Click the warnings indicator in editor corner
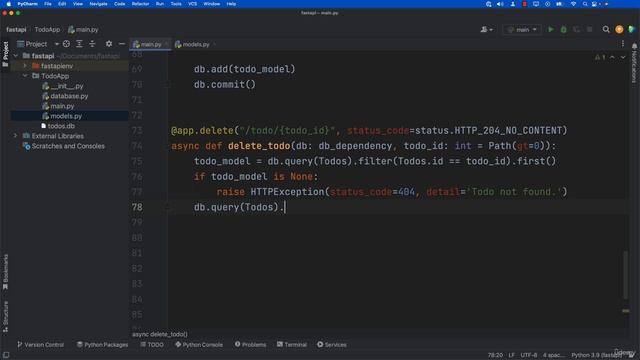 click(x=600, y=57)
